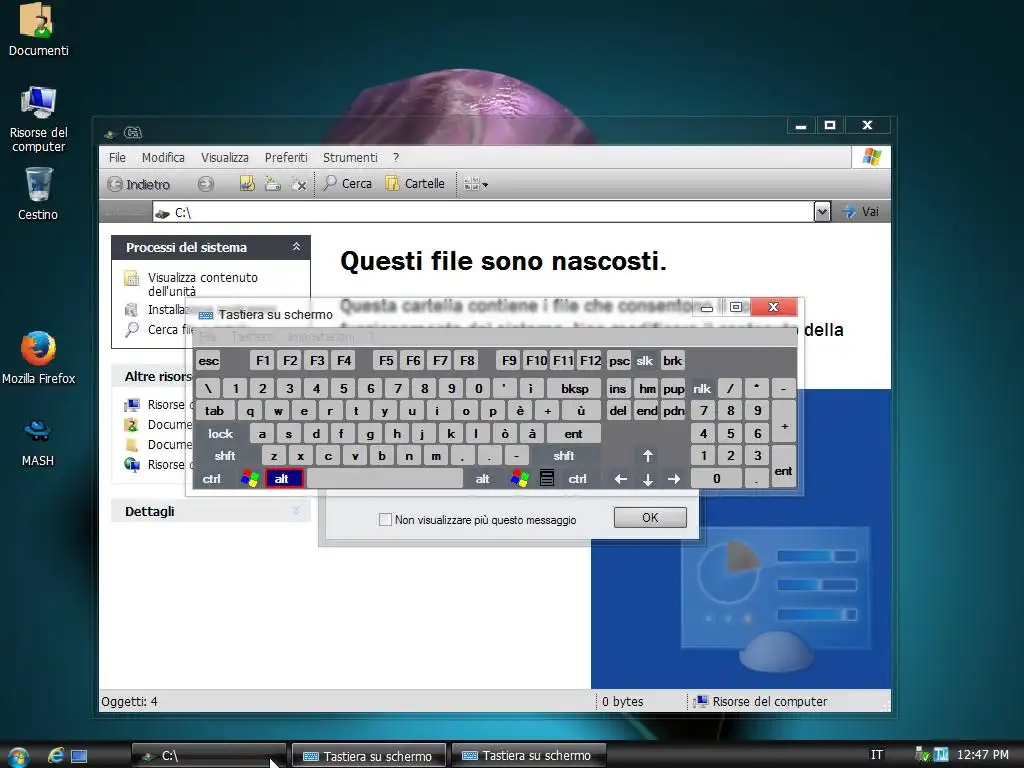Viewport: 1024px width, 768px height.
Task: Launch Internet Explorer from quick launch
Action: click(56, 756)
